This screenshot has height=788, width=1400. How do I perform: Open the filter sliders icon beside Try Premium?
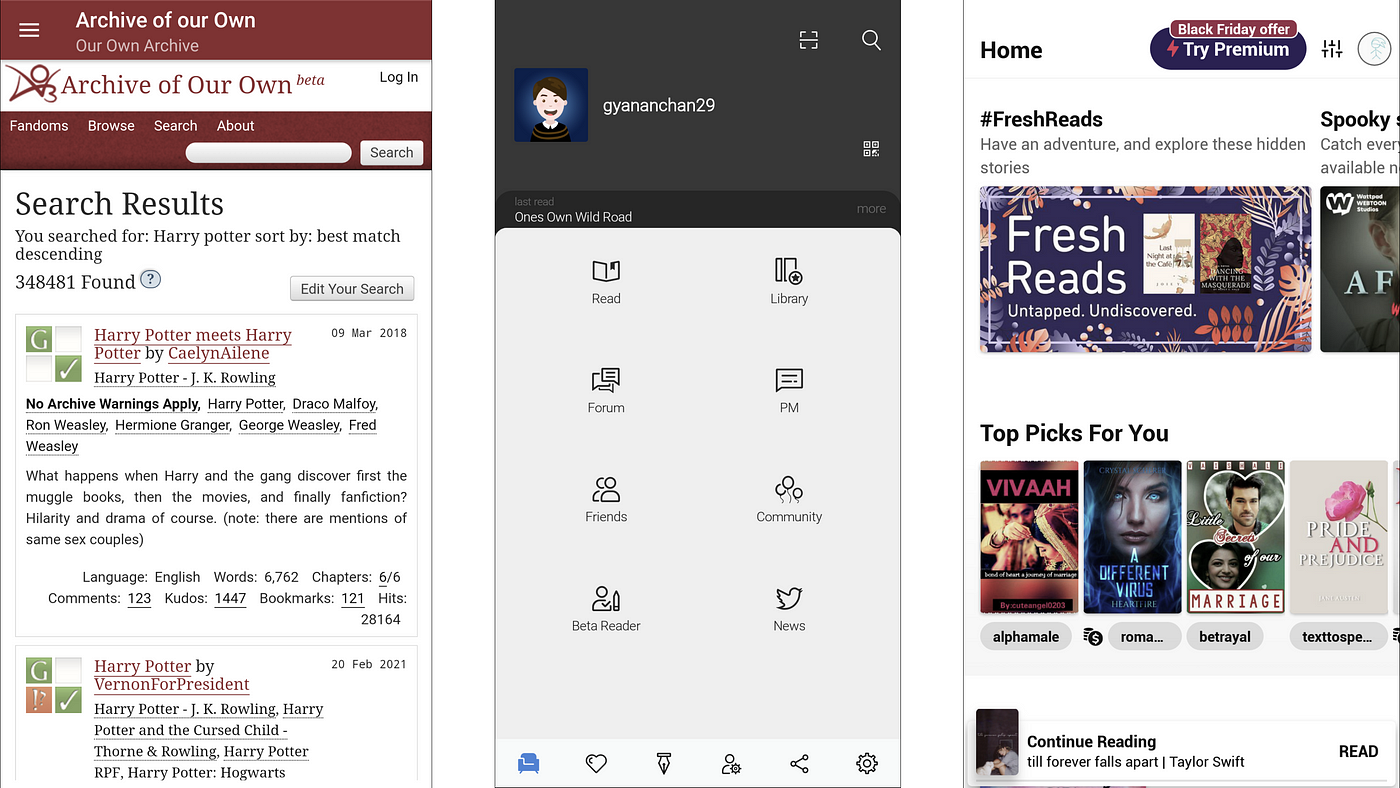1332,49
